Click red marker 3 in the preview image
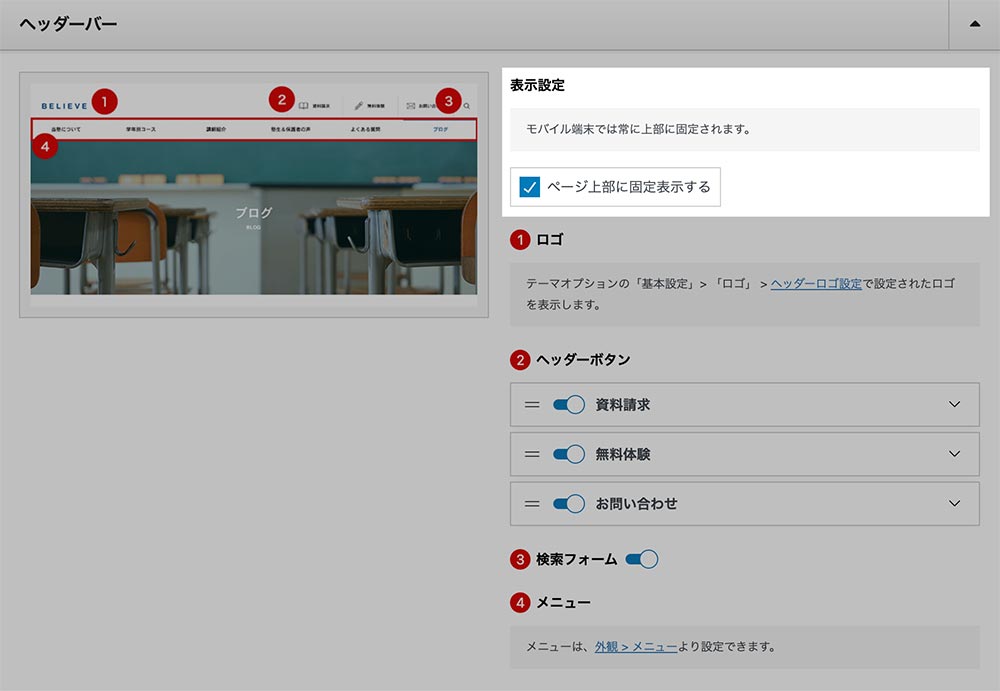The height and width of the screenshot is (691, 1000). tap(449, 100)
